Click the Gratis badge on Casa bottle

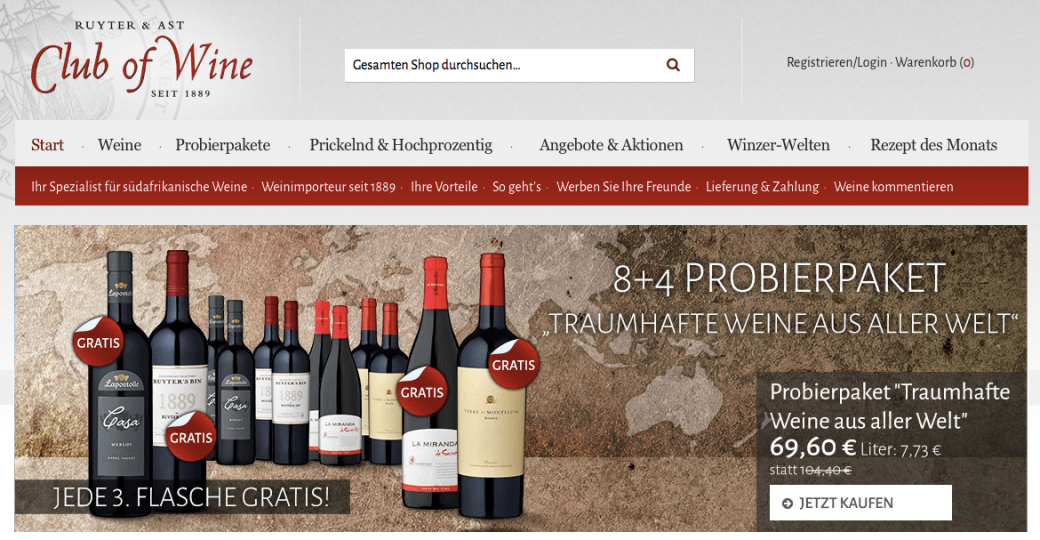tap(98, 342)
